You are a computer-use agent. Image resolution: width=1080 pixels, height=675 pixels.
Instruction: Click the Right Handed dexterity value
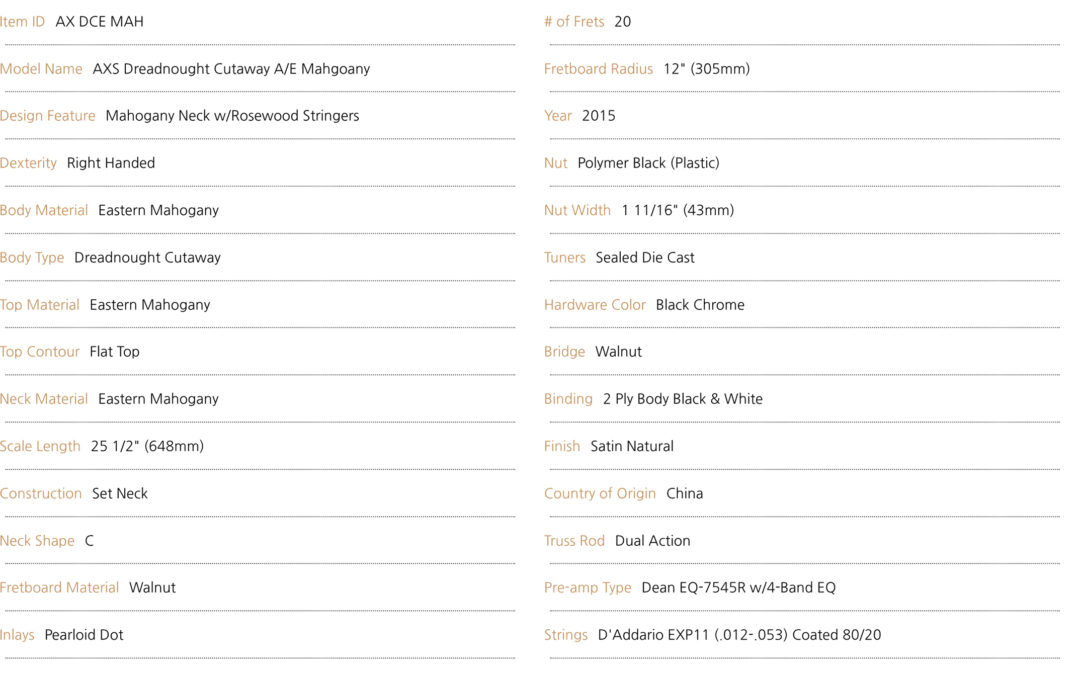(111, 163)
